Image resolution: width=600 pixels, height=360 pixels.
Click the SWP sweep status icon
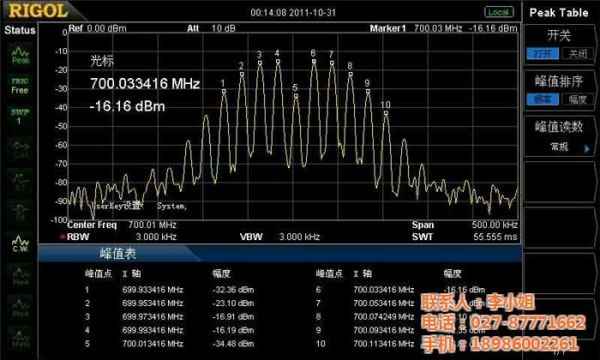click(19, 116)
